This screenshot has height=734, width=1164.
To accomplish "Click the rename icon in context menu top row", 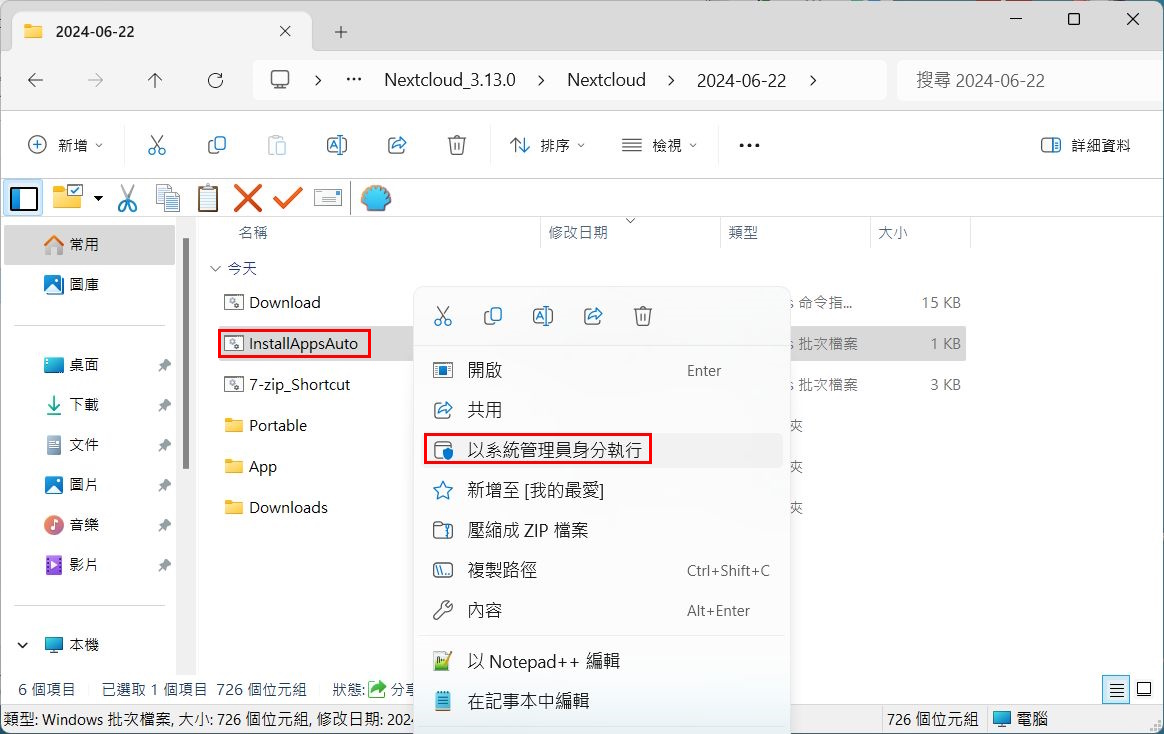I will click(543, 316).
